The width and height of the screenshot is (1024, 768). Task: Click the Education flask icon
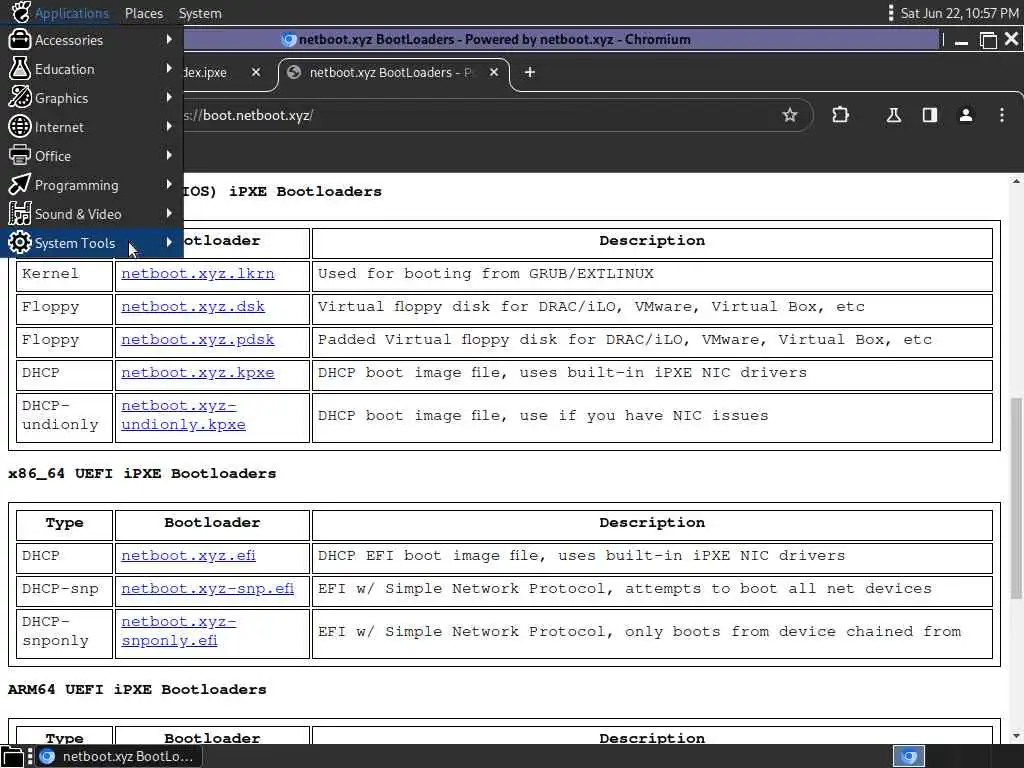point(20,69)
